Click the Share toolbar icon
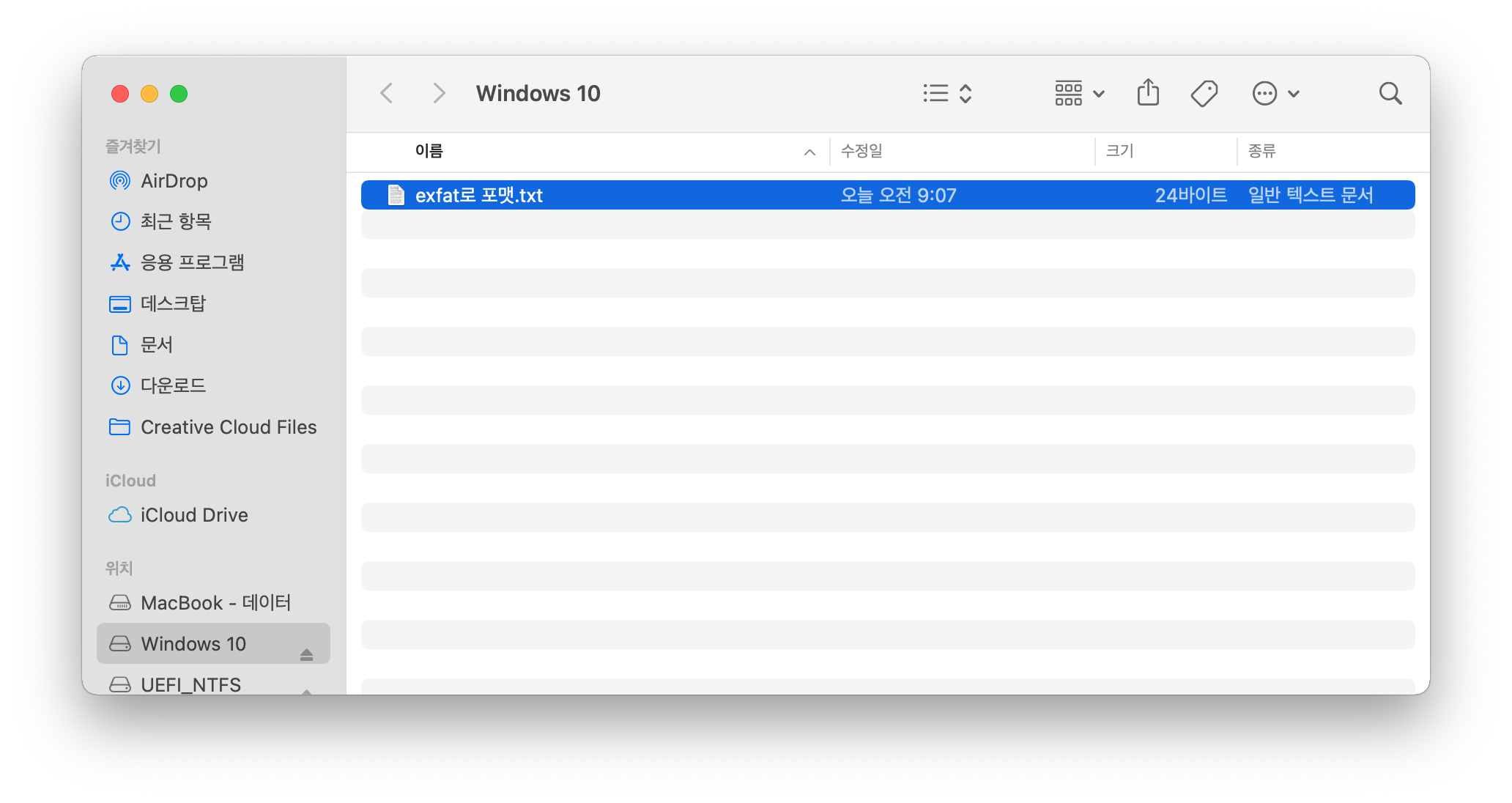Screen dimensions: 1512x803 [x=1148, y=93]
